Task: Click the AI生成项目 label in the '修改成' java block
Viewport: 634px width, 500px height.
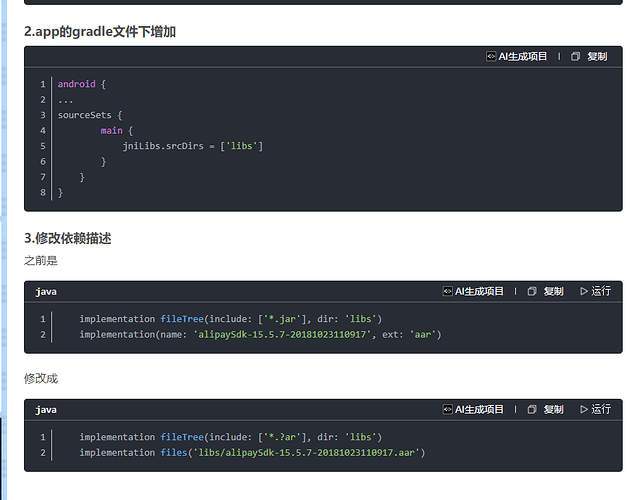Action: 479,409
